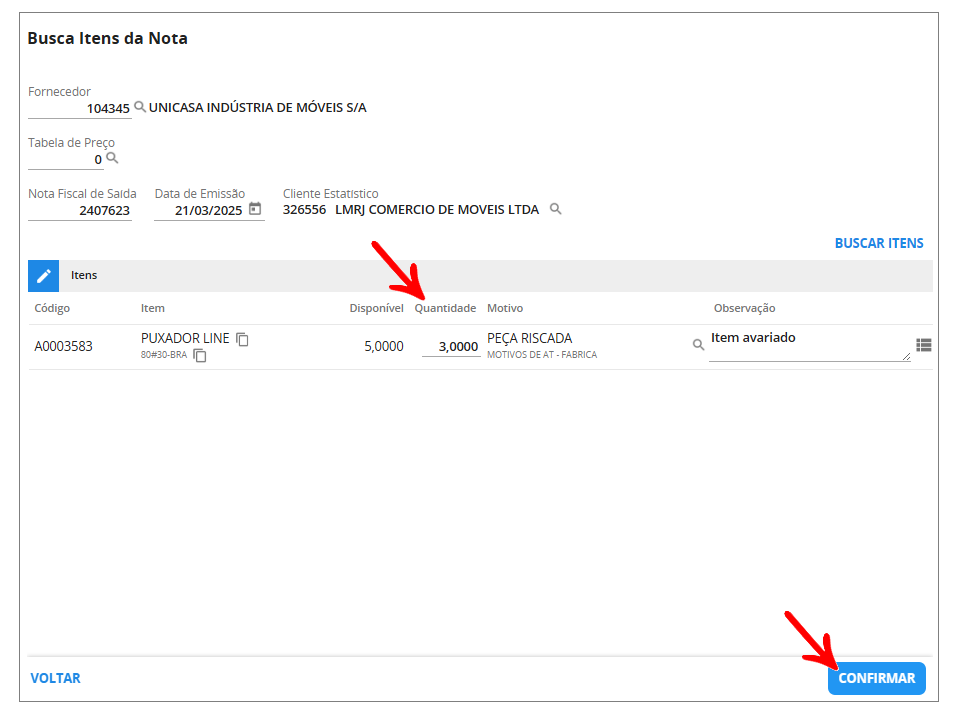The height and width of the screenshot is (724, 956).
Task: Click the Item column header
Action: (x=152, y=308)
